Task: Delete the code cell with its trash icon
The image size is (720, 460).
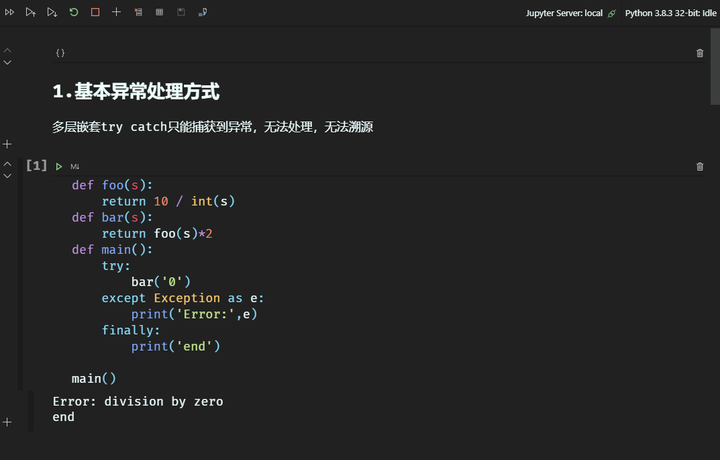Action: pyautogui.click(x=700, y=166)
